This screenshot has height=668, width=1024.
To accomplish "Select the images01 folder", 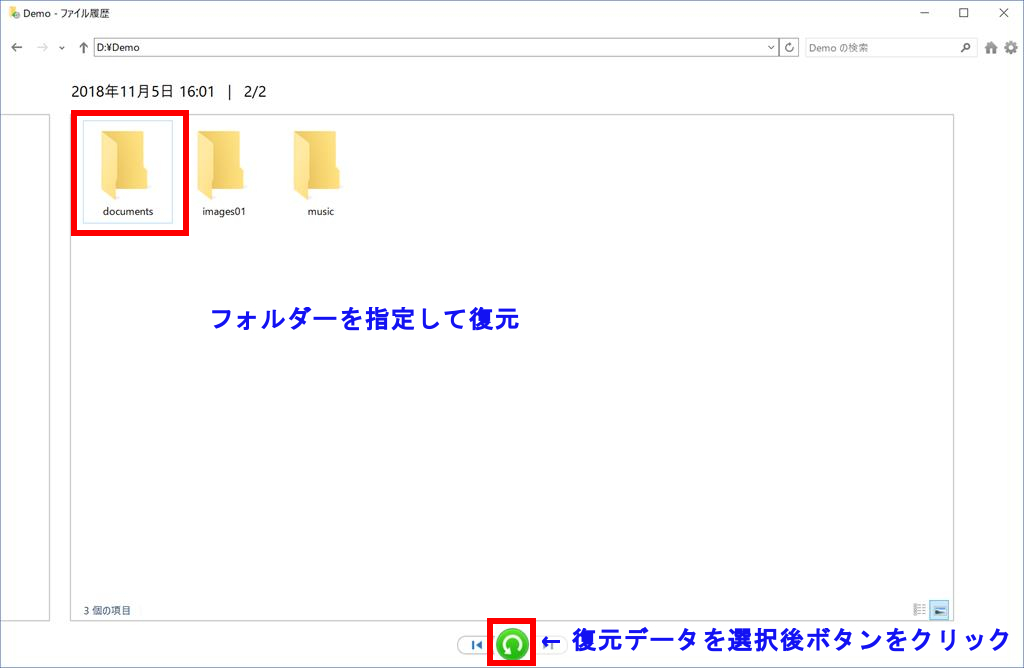I will pos(223,172).
